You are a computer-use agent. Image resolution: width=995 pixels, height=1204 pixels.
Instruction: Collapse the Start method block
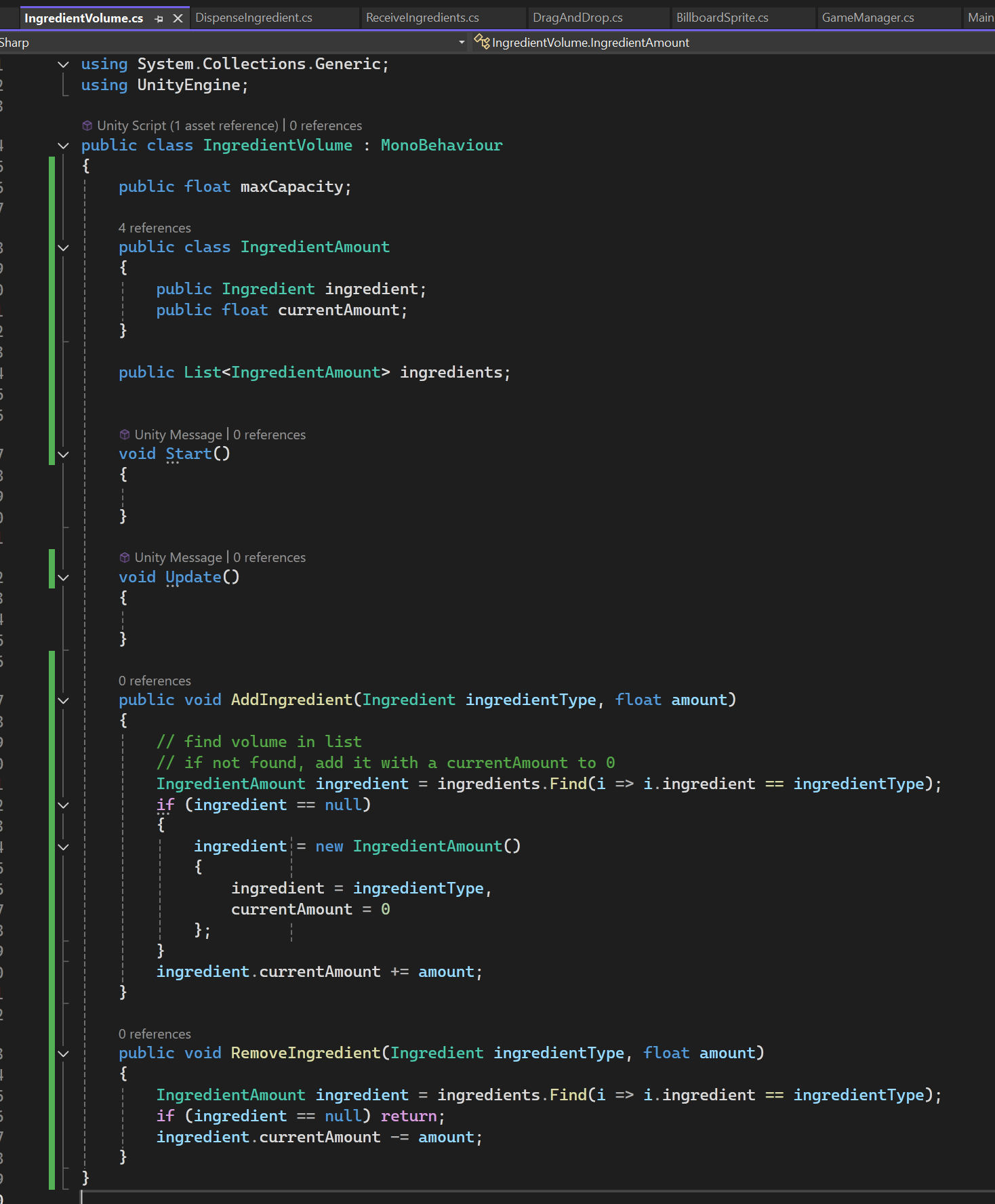(64, 454)
